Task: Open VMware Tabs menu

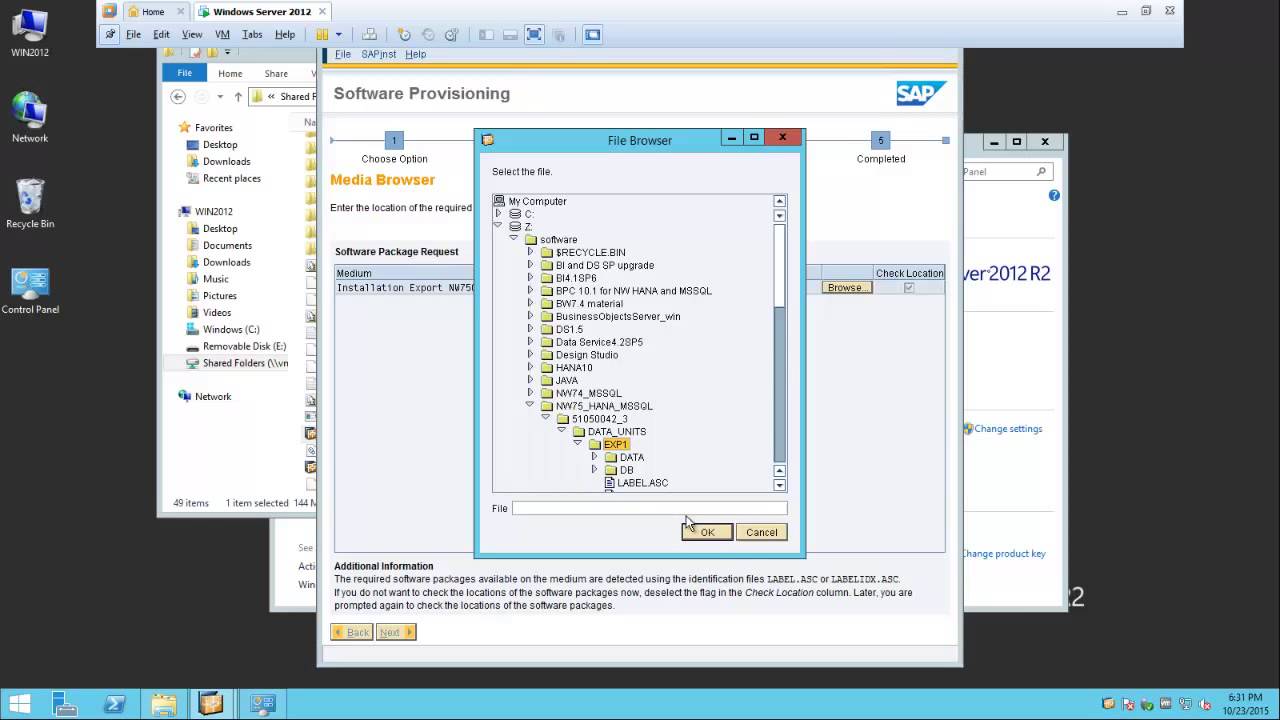Action: pos(252,34)
